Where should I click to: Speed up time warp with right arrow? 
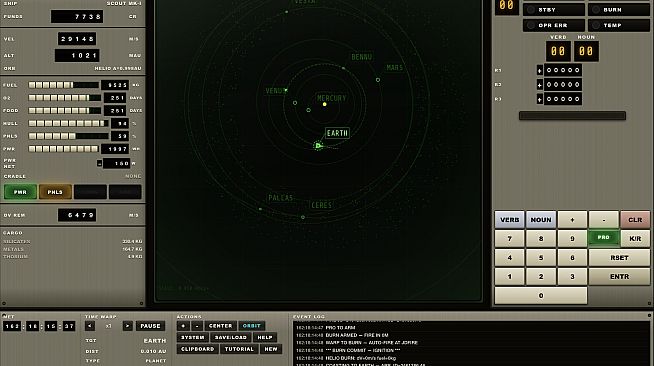coord(128,326)
